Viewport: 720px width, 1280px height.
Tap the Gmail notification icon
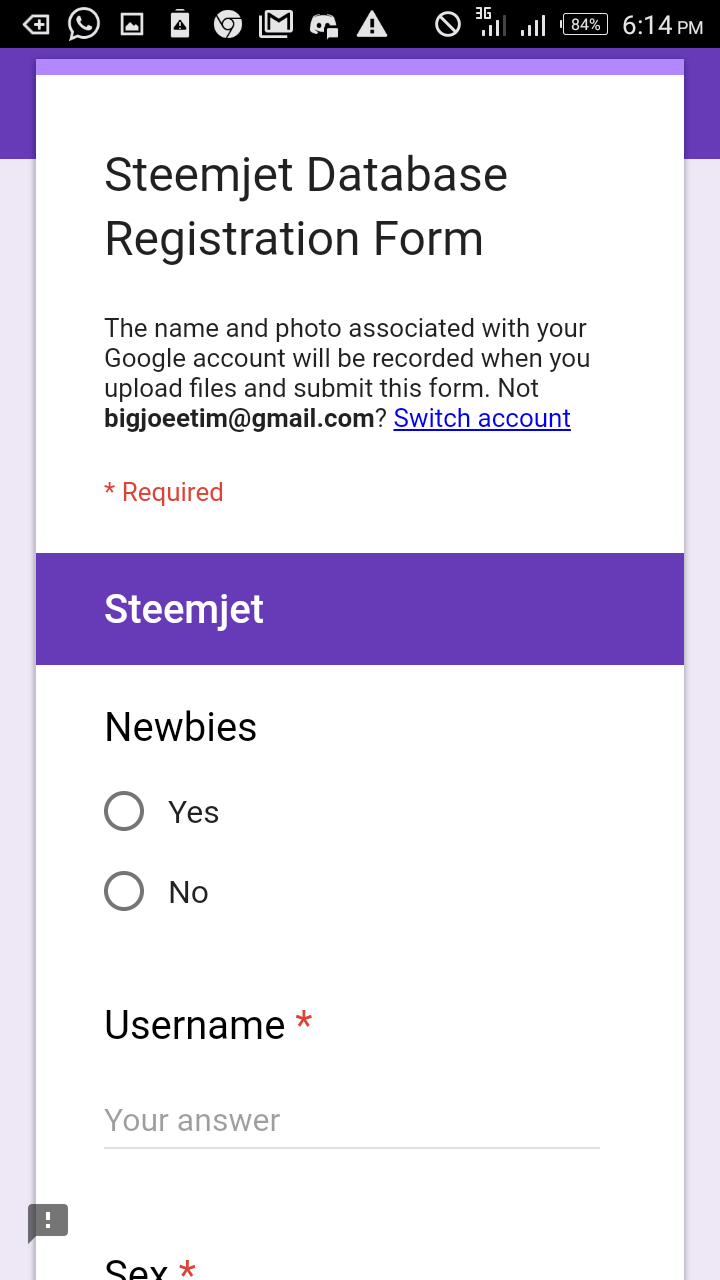[x=276, y=24]
